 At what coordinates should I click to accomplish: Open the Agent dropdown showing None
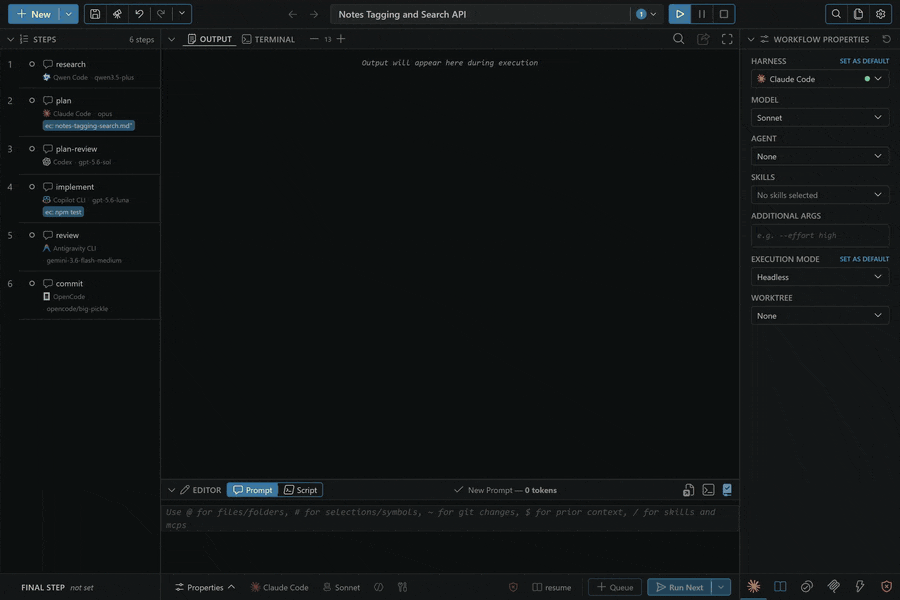(x=820, y=156)
